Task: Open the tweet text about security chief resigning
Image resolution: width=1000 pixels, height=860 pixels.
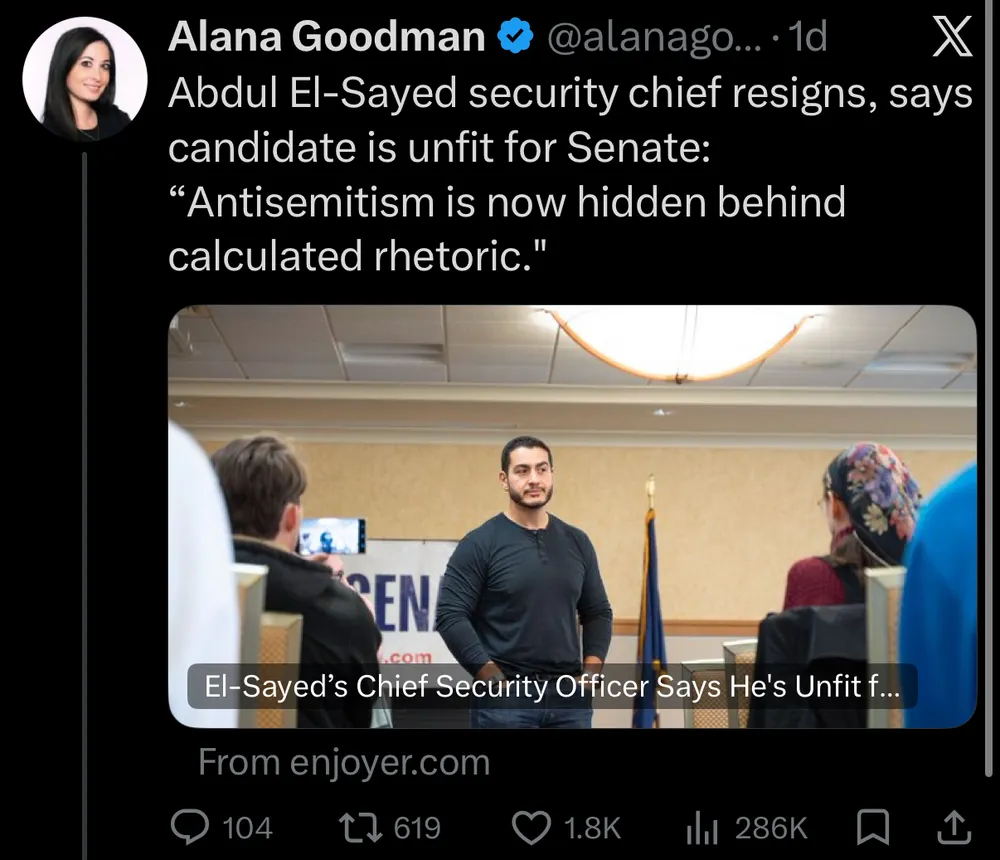Action: tap(570, 176)
